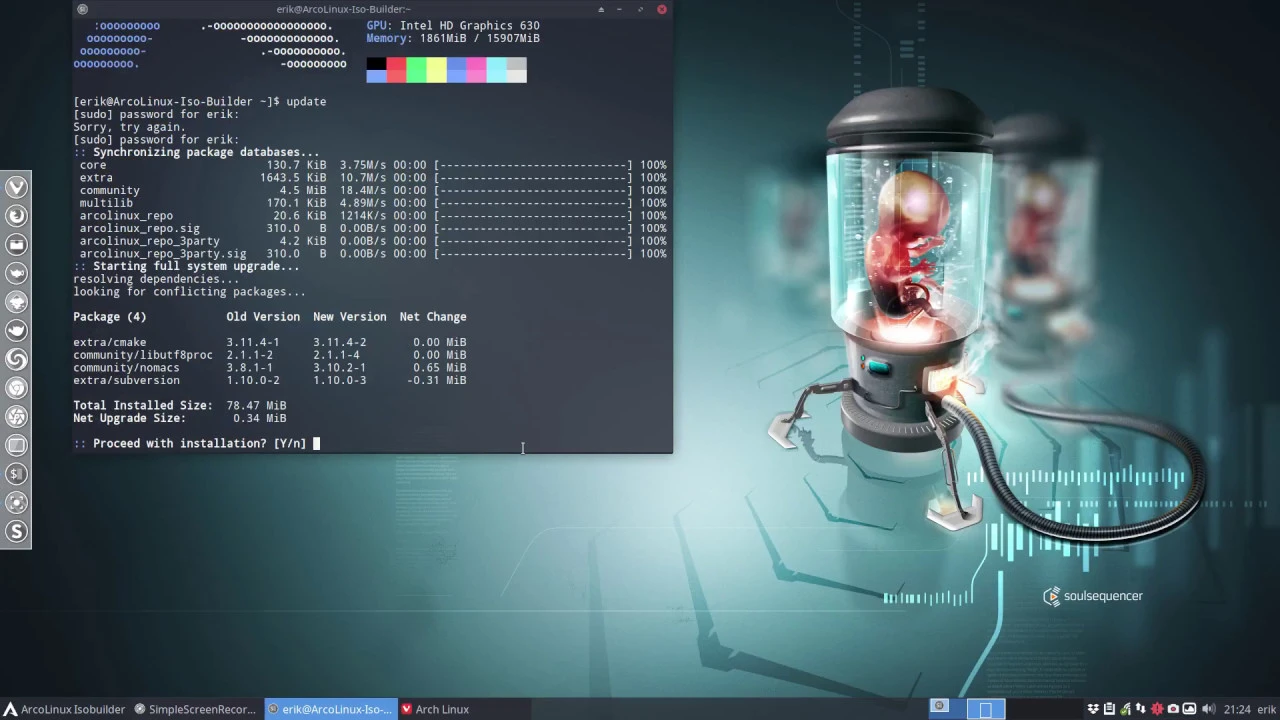1280x720 pixels.
Task: Click the camera screen recorder tray icon
Action: (1173, 709)
